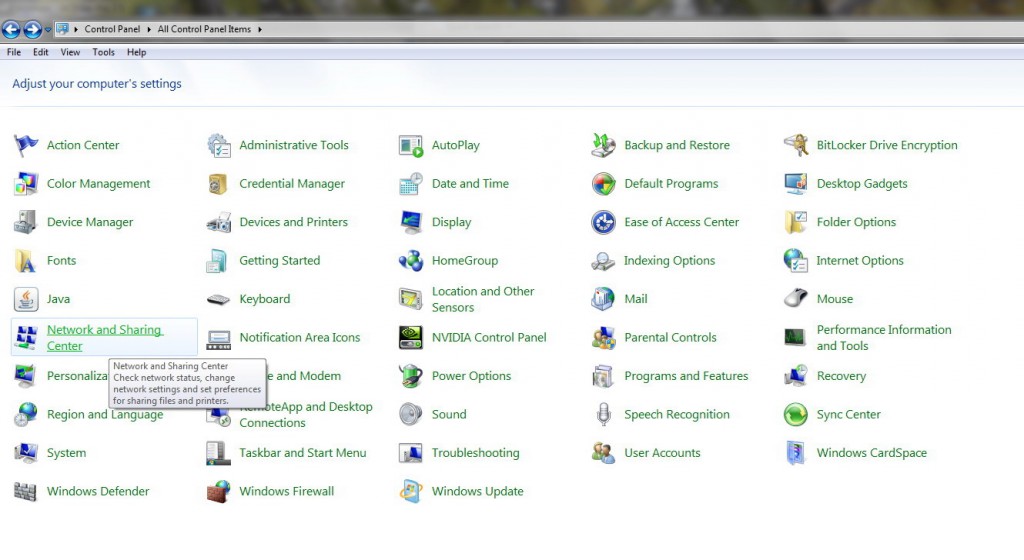Expand arrow after All Control Panel Items
This screenshot has width=1024, height=560.
pos(260,29)
